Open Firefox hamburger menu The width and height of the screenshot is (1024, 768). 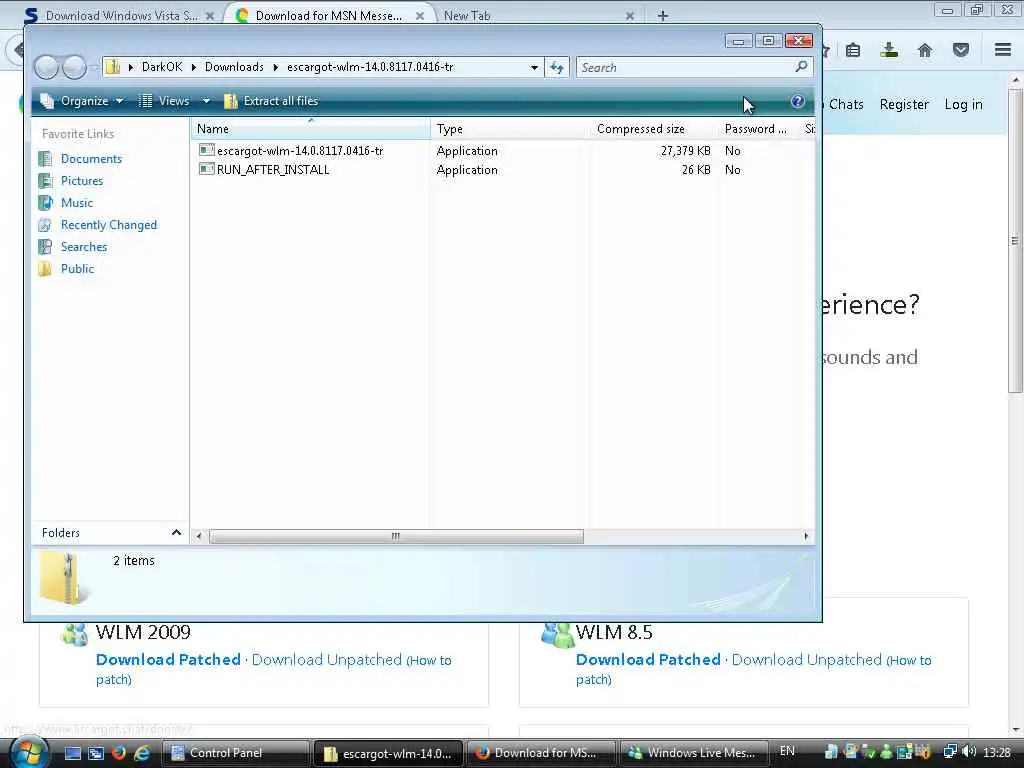pyautogui.click(x=1003, y=50)
